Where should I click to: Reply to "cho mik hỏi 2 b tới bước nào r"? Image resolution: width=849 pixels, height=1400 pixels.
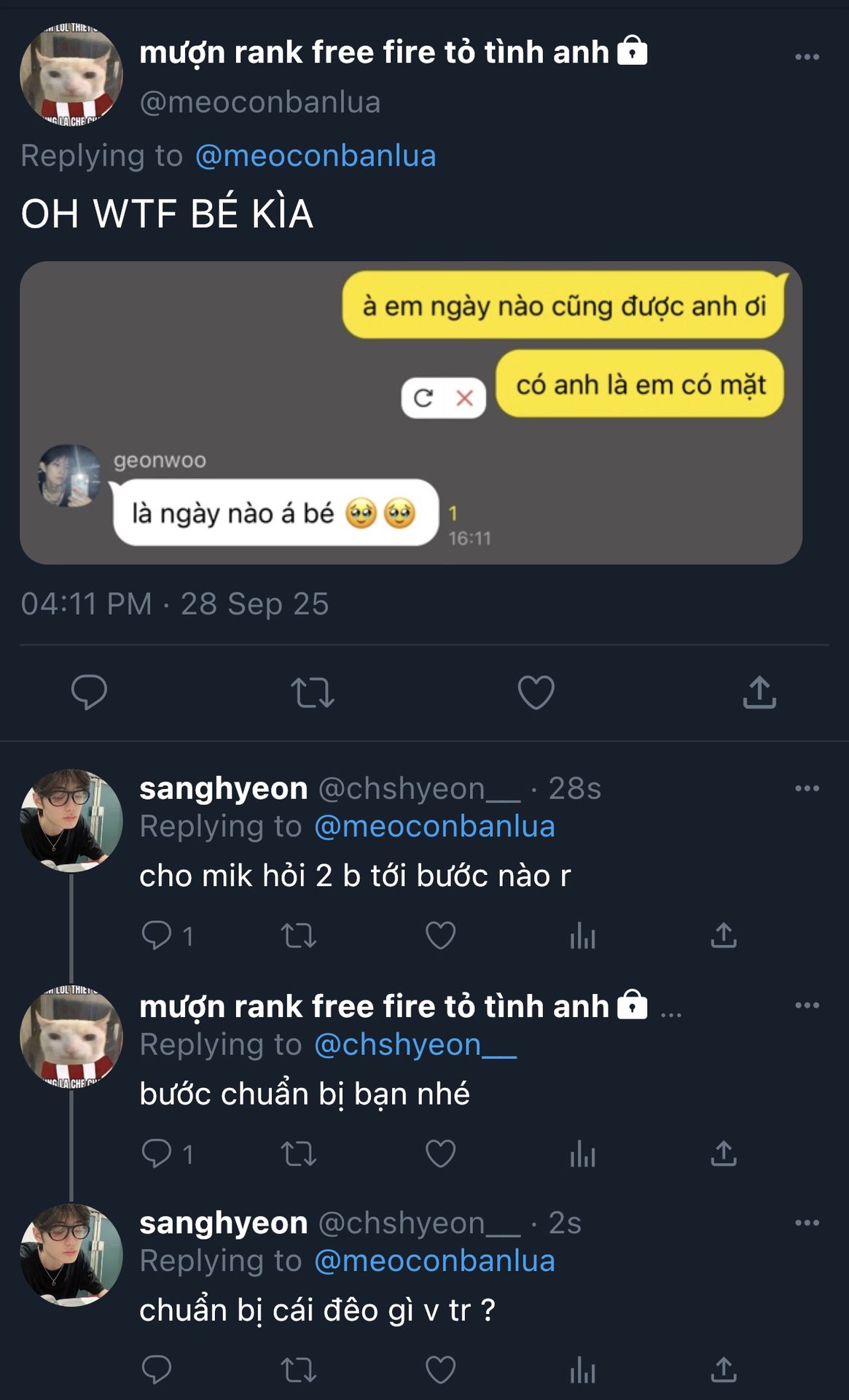pyautogui.click(x=157, y=935)
